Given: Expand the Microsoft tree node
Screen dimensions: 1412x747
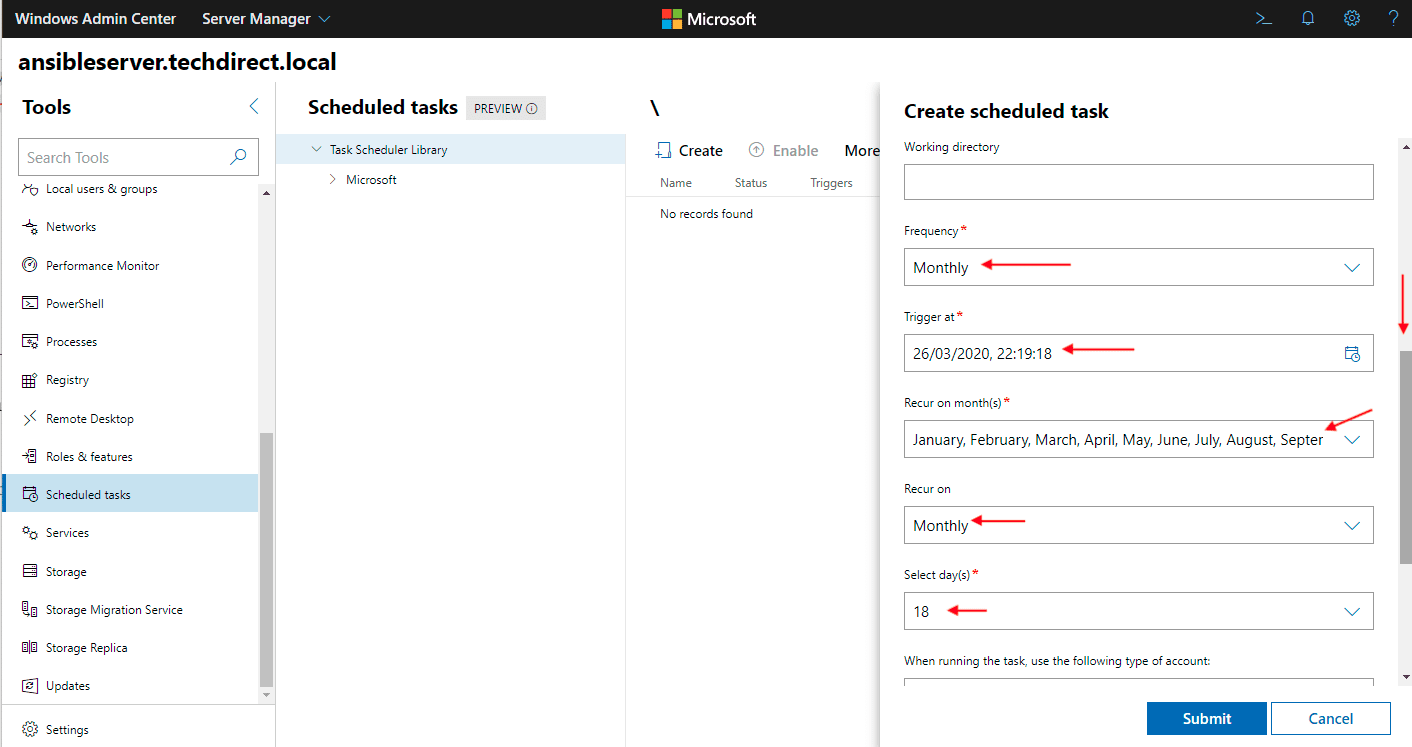Looking at the screenshot, I should click(333, 180).
